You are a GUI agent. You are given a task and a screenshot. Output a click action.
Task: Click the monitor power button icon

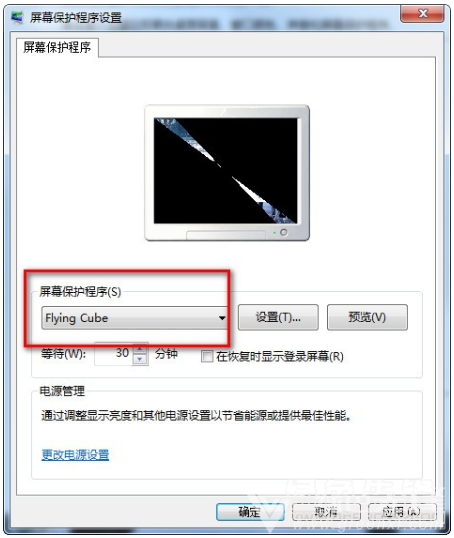[283, 232]
